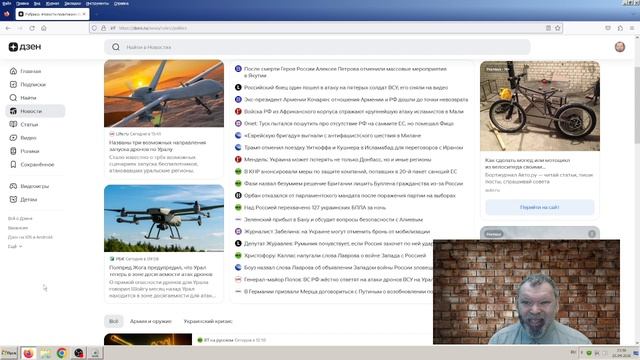Click the Start button on taskbar

click(x=9, y=353)
